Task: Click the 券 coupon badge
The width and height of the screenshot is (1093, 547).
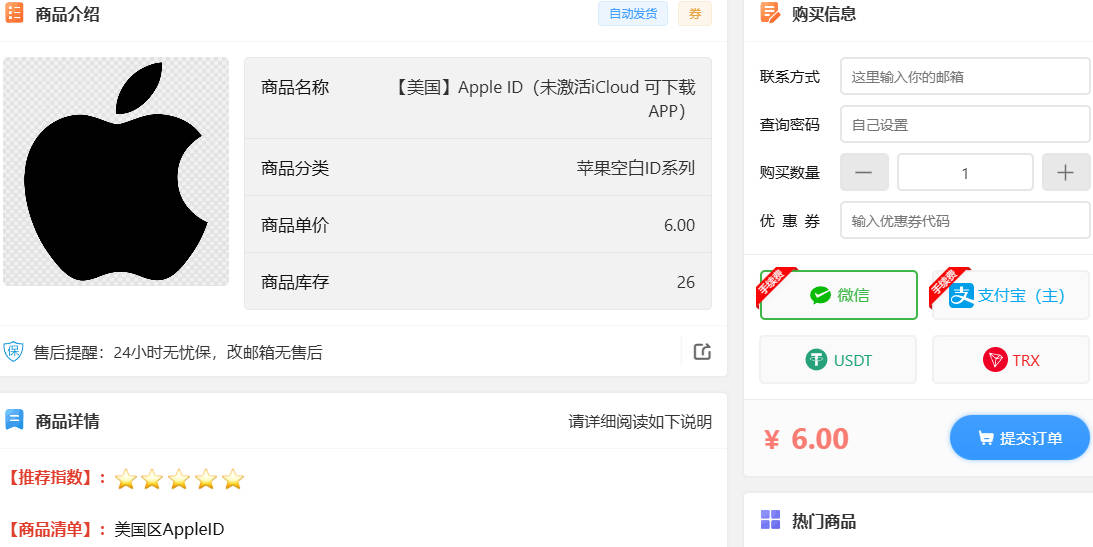Action: coord(695,14)
